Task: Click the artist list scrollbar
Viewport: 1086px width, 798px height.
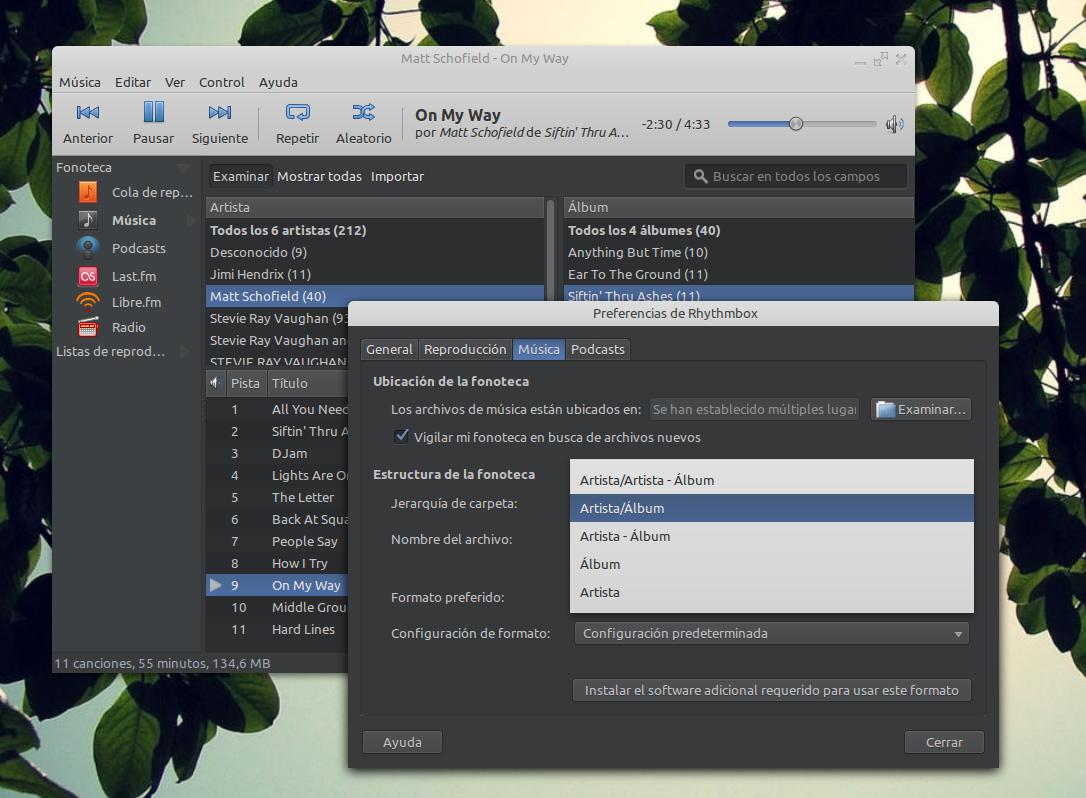Action: click(x=551, y=249)
